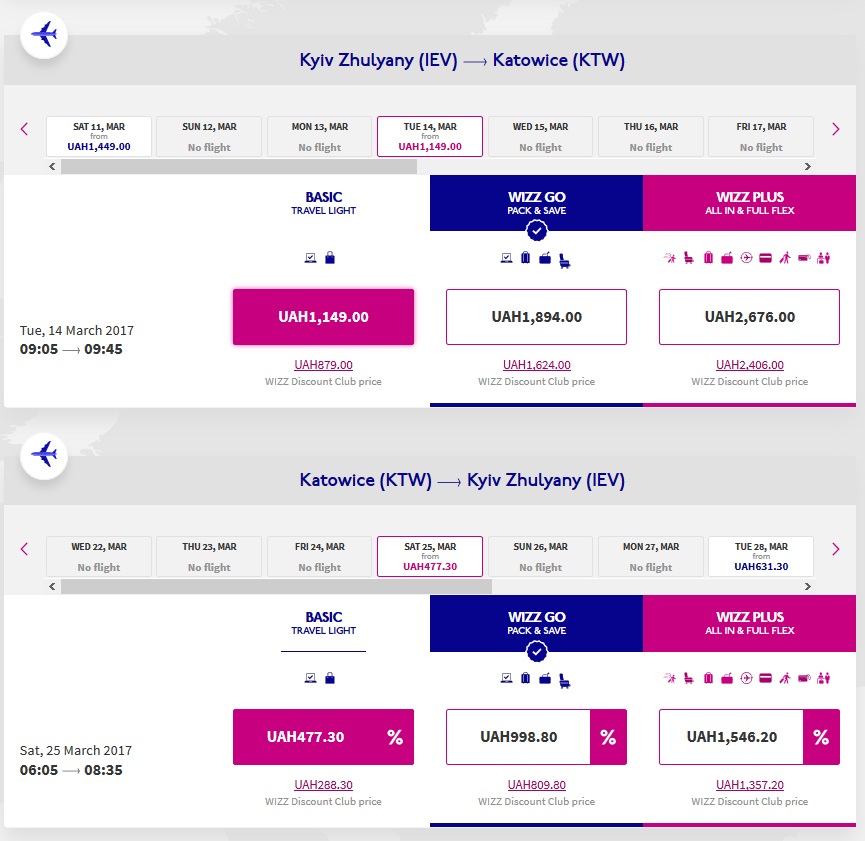Select the TUE 28, MAR return date tab

761,556
